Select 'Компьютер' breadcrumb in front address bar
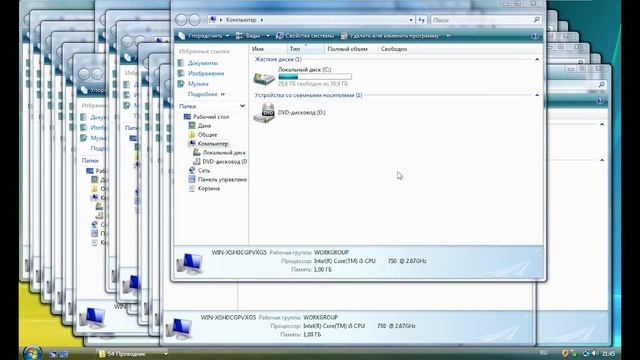Viewport: 640px width, 360px height. point(241,20)
